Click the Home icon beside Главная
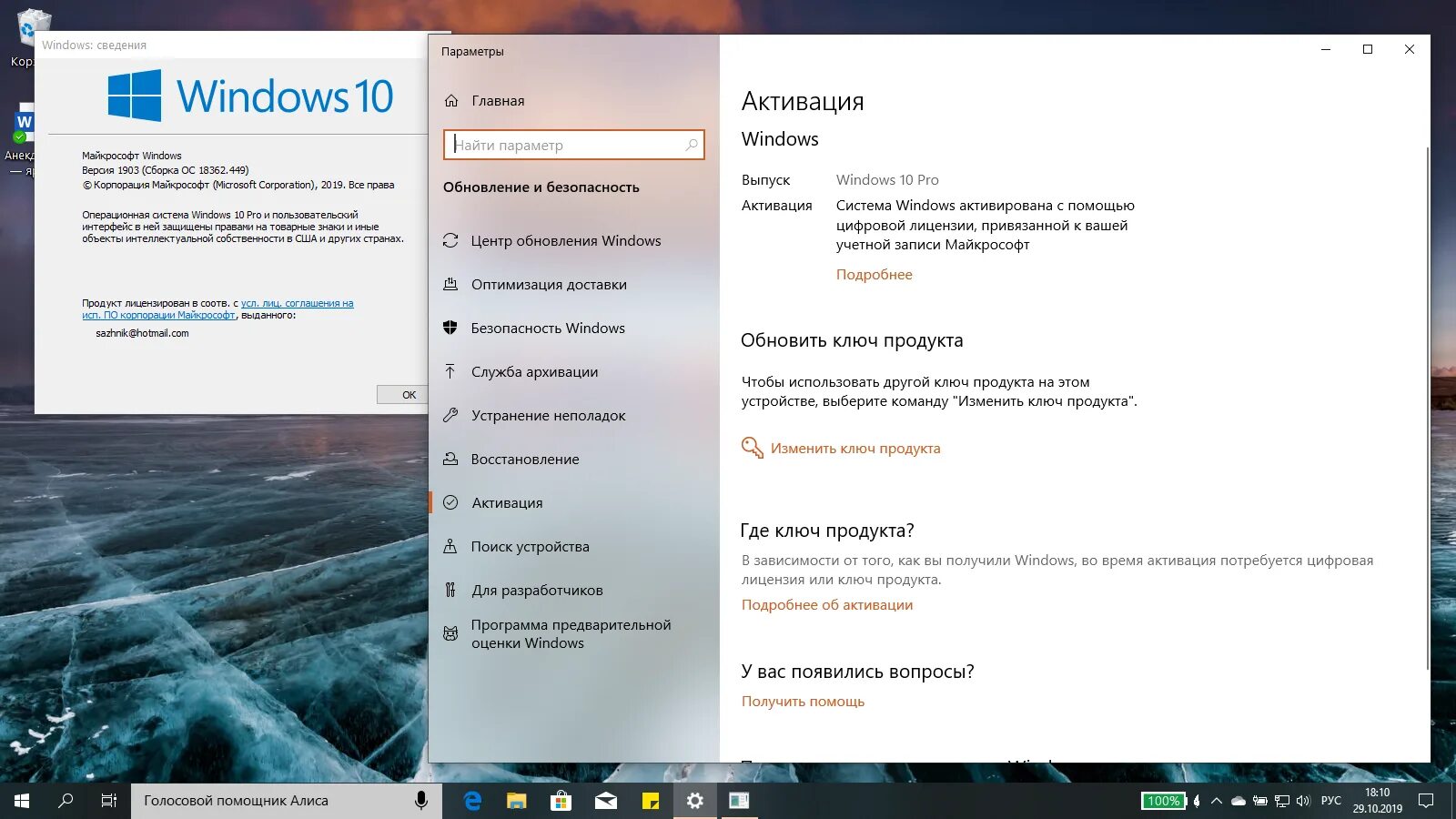The width and height of the screenshot is (1456, 819). point(450,101)
